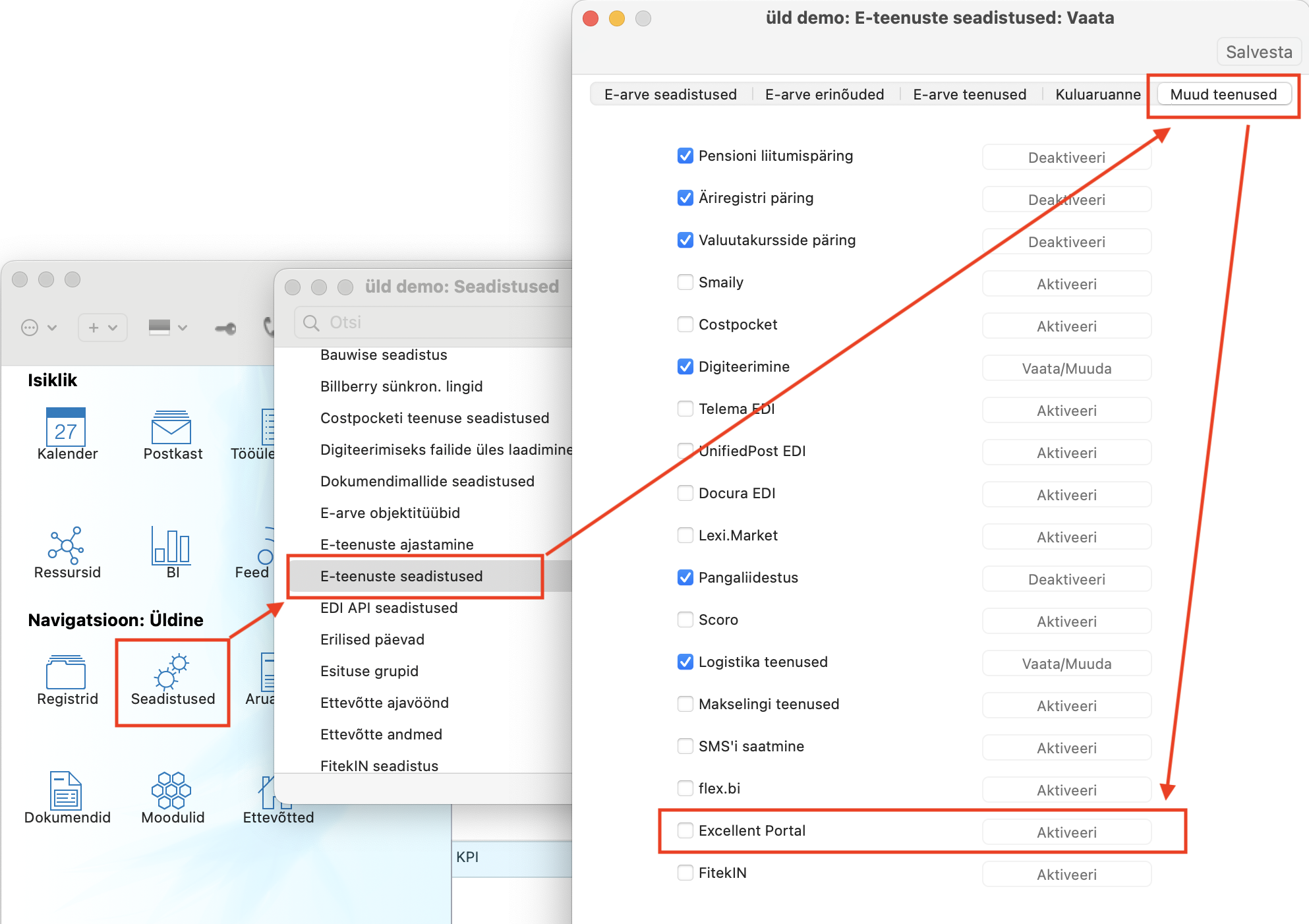Uncheck the Digiteerimine checkbox
This screenshot has height=924, width=1309.
(685, 366)
